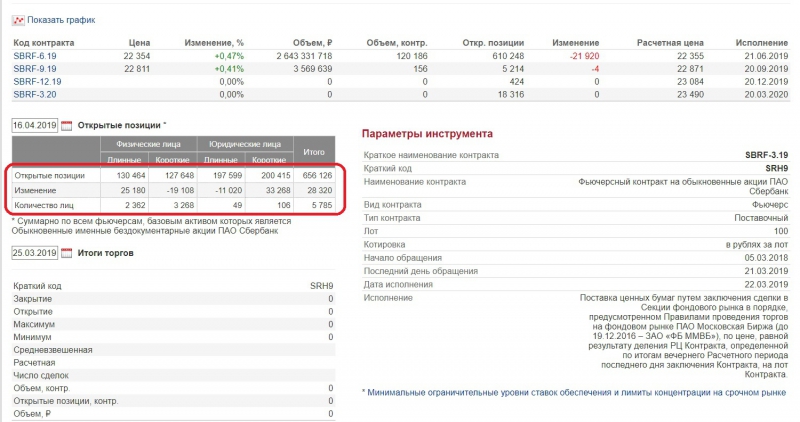The image size is (800, 422).
Task: Click the Параметры инструмента heading
Action: (x=428, y=134)
